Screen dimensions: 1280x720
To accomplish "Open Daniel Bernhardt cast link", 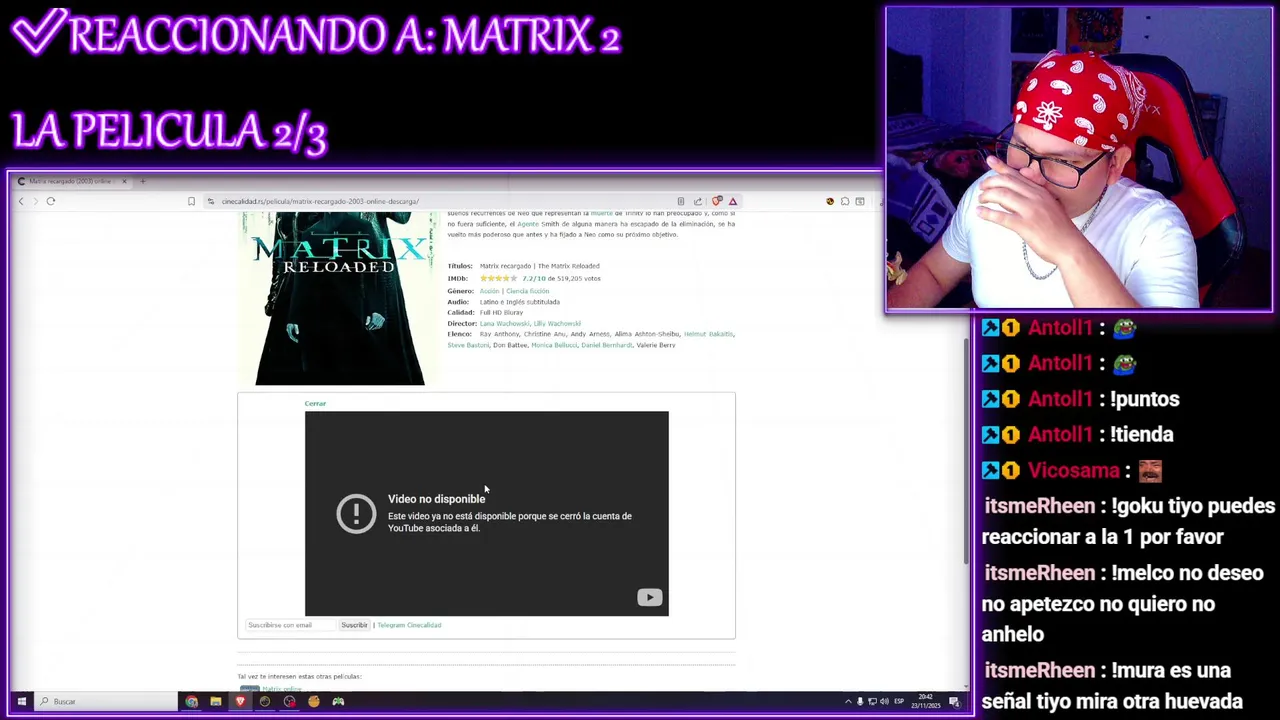I will [x=606, y=345].
